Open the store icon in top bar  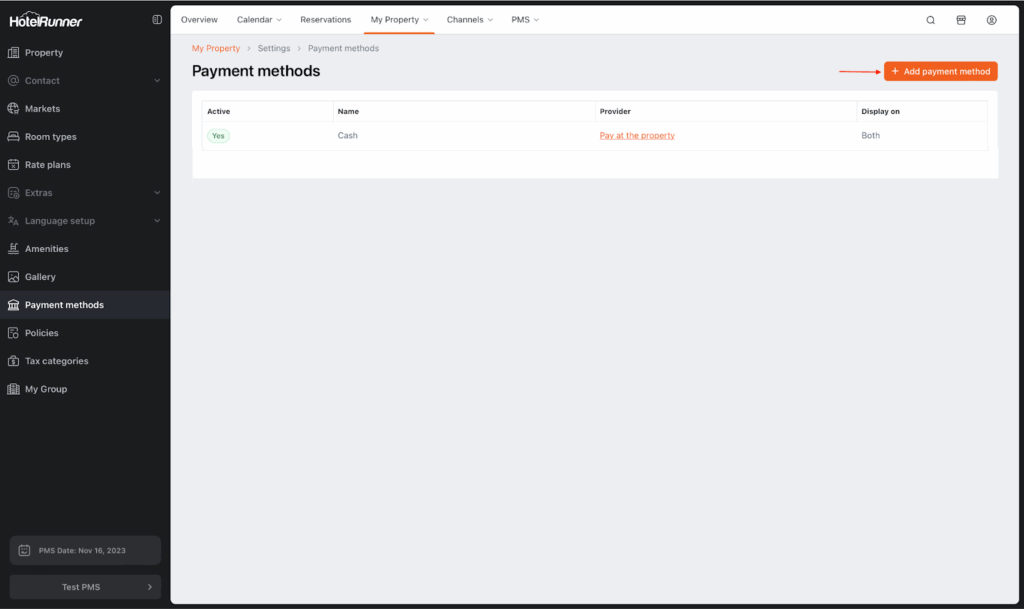tap(961, 20)
